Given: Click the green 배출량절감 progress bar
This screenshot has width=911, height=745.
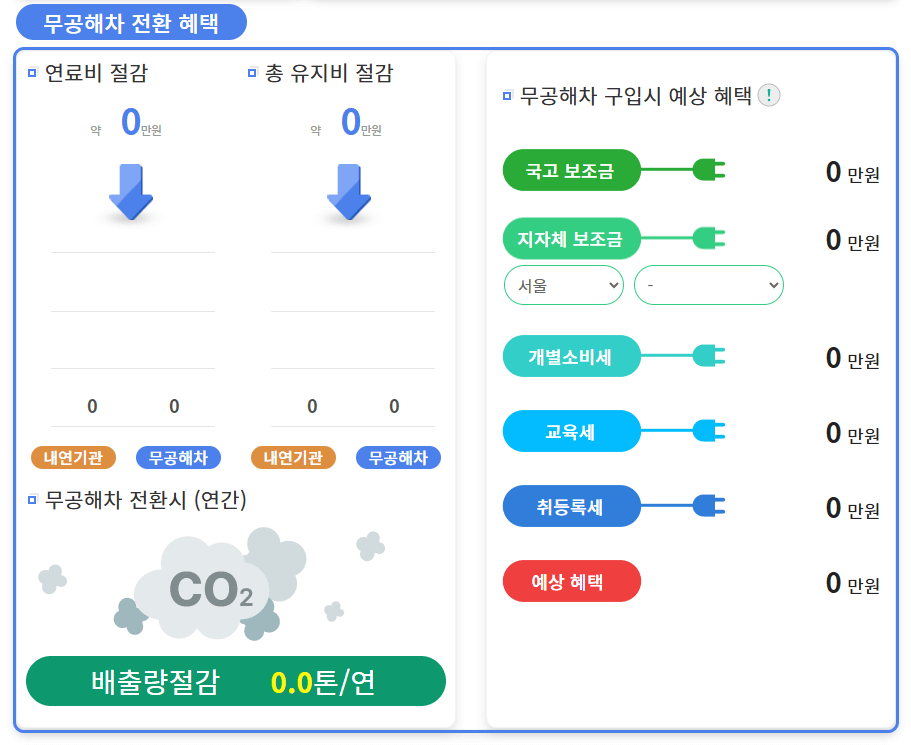Looking at the screenshot, I should [x=235, y=681].
